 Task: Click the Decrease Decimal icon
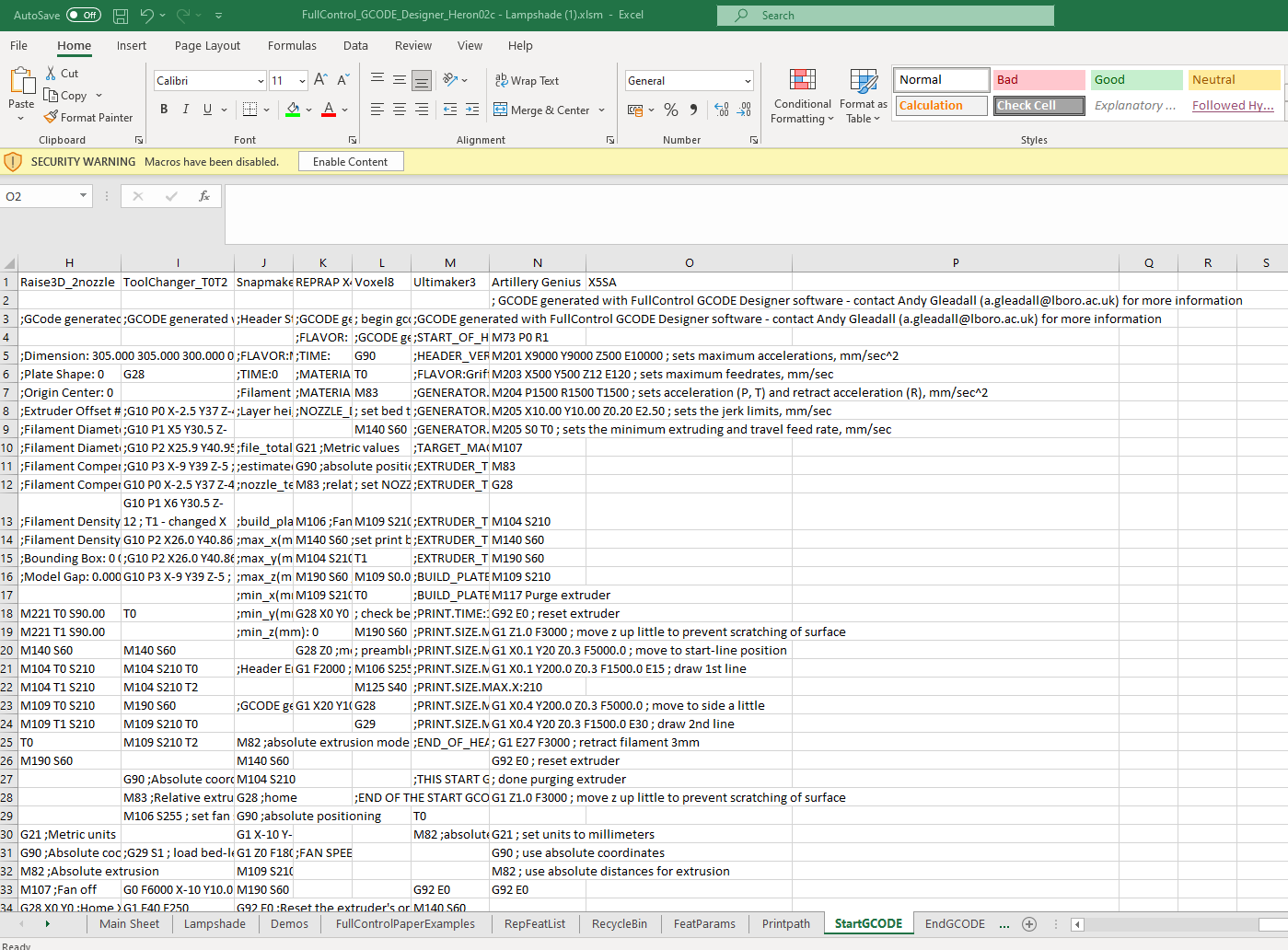coord(744,110)
